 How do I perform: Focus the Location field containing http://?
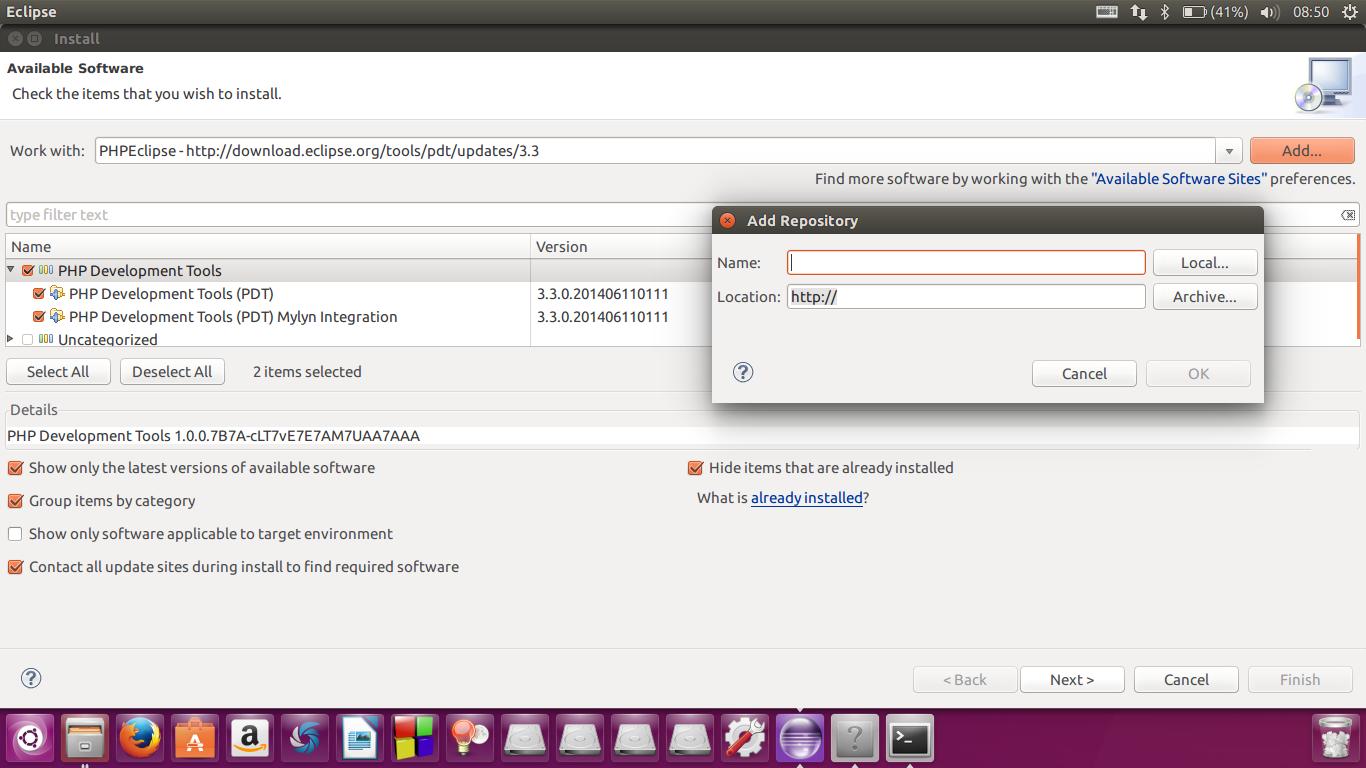[x=966, y=297]
